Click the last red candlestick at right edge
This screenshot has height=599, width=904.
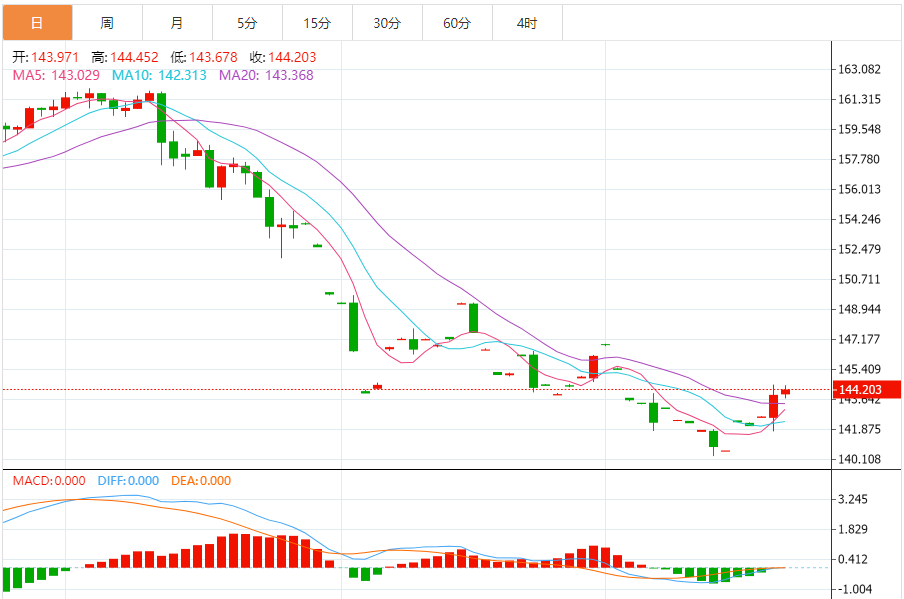[x=785, y=392]
